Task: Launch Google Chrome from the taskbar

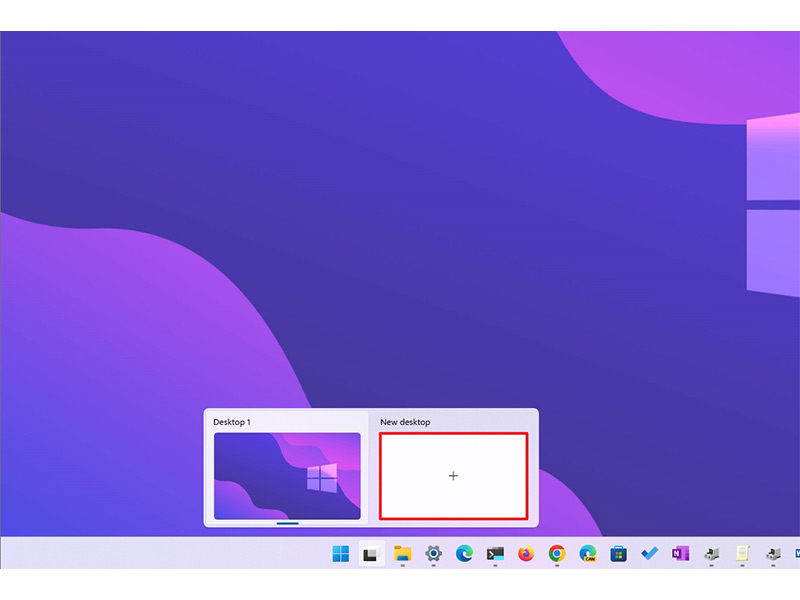Action: pyautogui.click(x=557, y=553)
